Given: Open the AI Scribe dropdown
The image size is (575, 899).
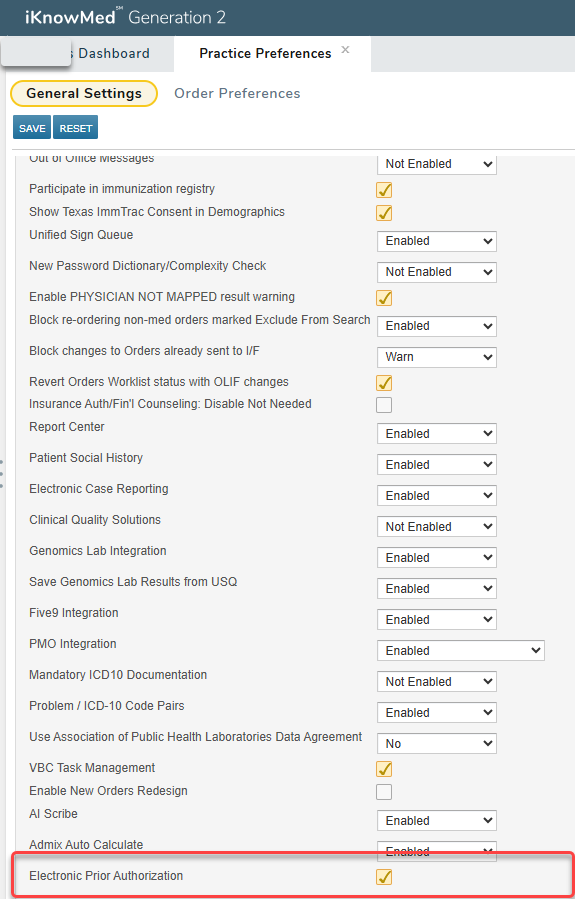Looking at the screenshot, I should [437, 820].
